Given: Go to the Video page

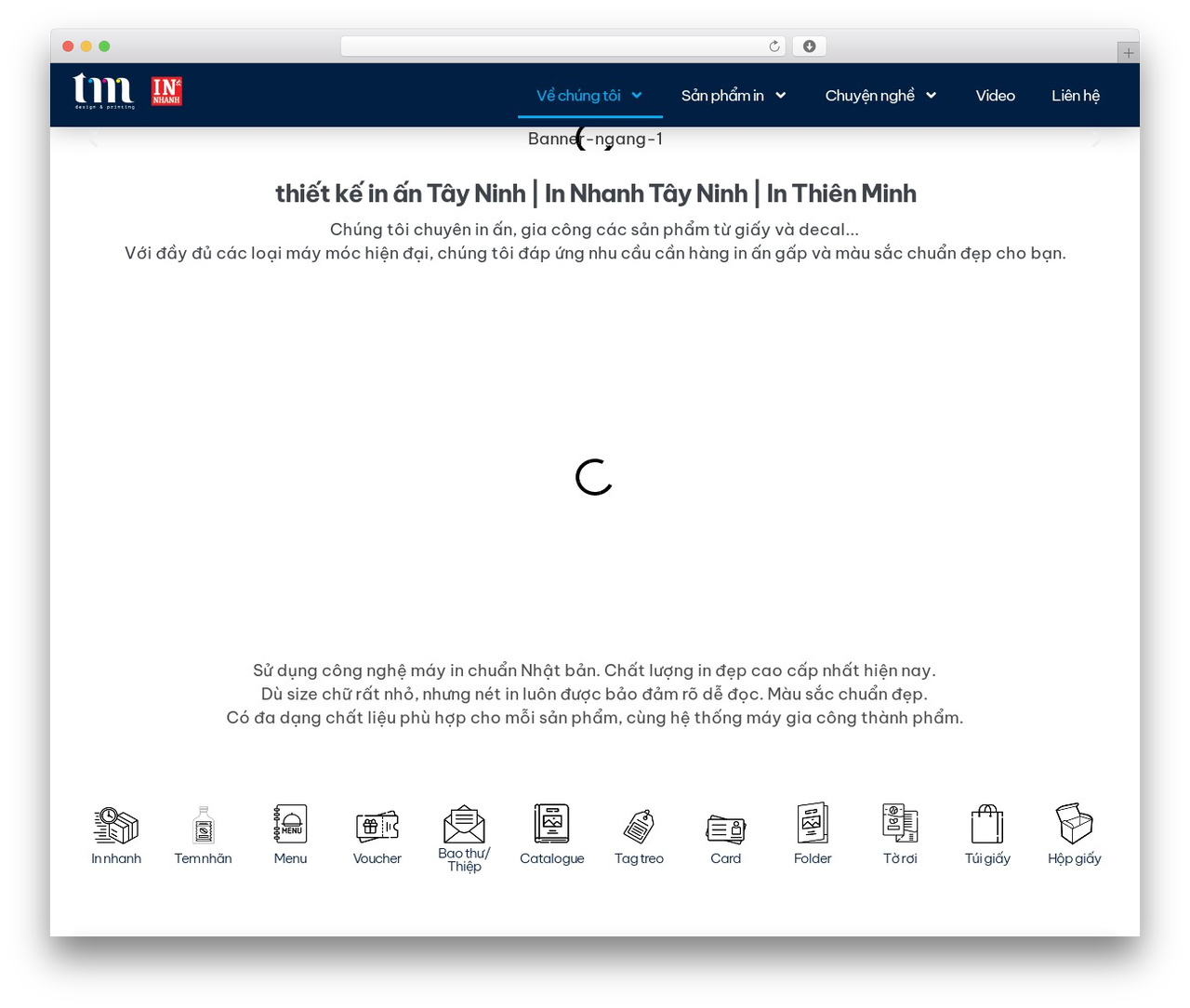Looking at the screenshot, I should tap(995, 95).
